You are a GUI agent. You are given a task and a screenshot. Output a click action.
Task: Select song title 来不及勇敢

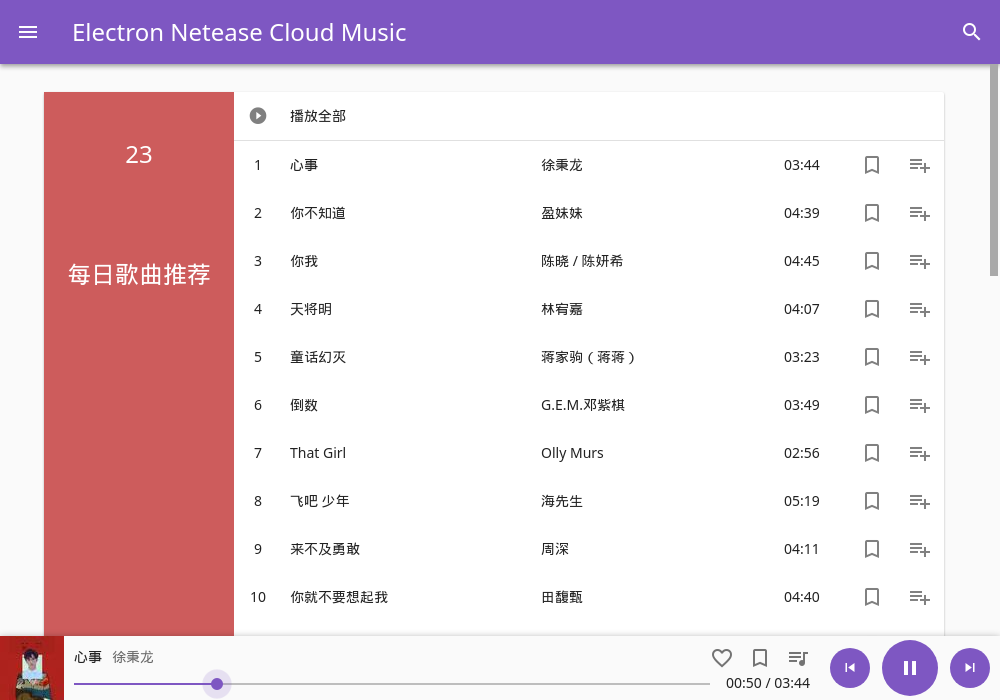coord(325,549)
